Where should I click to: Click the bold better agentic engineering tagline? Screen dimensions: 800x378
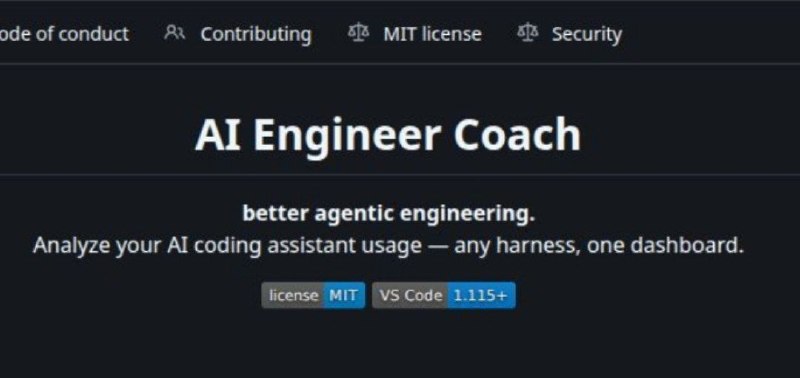point(388,214)
